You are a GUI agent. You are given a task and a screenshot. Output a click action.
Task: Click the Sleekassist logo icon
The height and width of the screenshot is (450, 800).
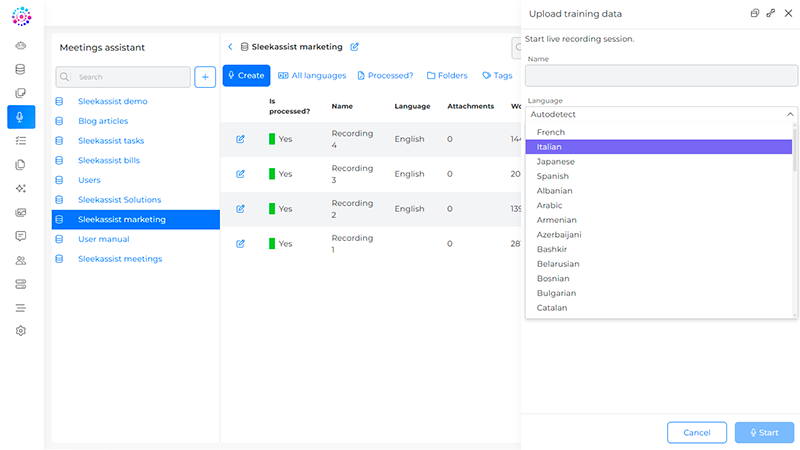[21, 16]
